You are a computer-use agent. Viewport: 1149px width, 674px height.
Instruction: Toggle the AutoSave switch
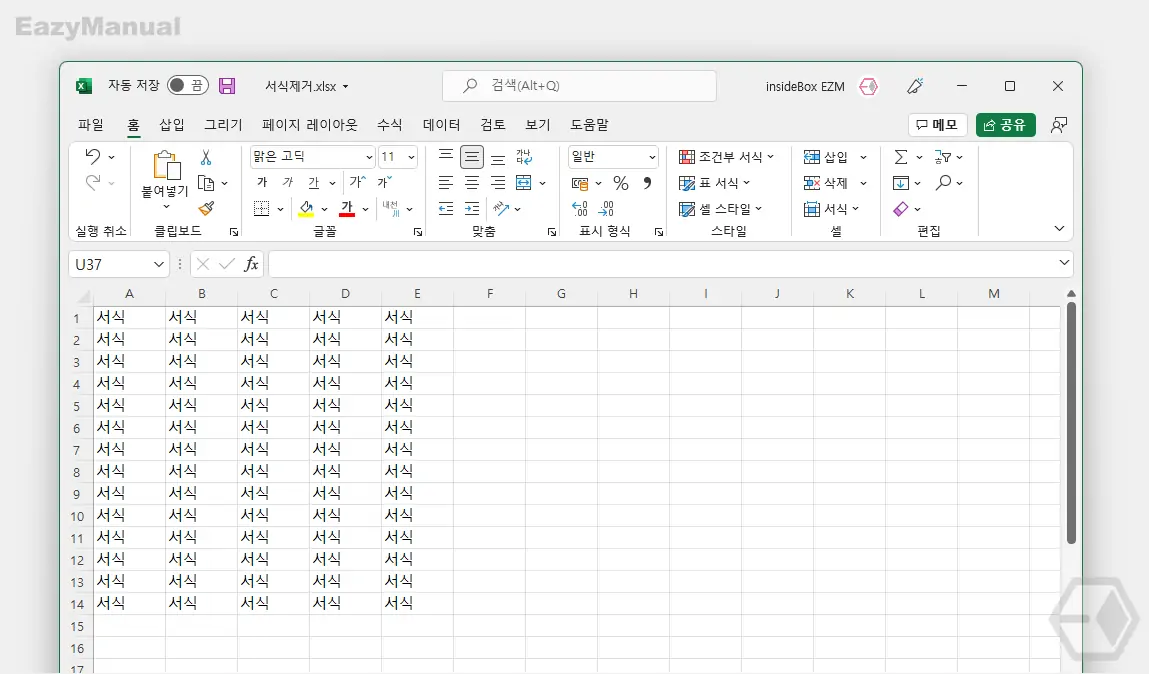click(x=188, y=86)
